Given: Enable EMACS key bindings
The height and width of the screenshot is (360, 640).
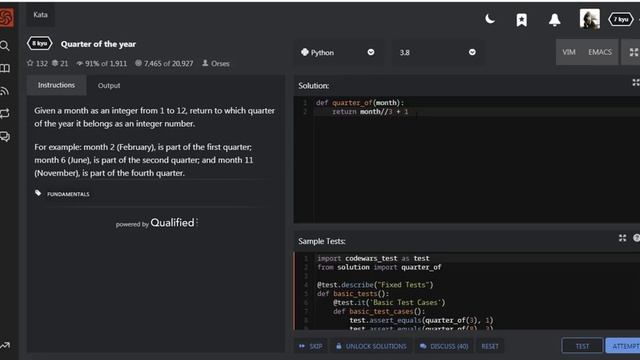Looking at the screenshot, I should pyautogui.click(x=600, y=52).
